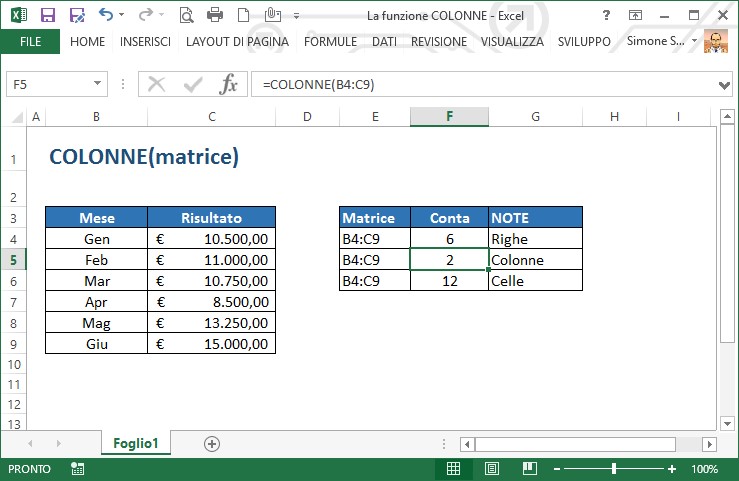
Task: Click zoom in plus button
Action: [x=672, y=469]
